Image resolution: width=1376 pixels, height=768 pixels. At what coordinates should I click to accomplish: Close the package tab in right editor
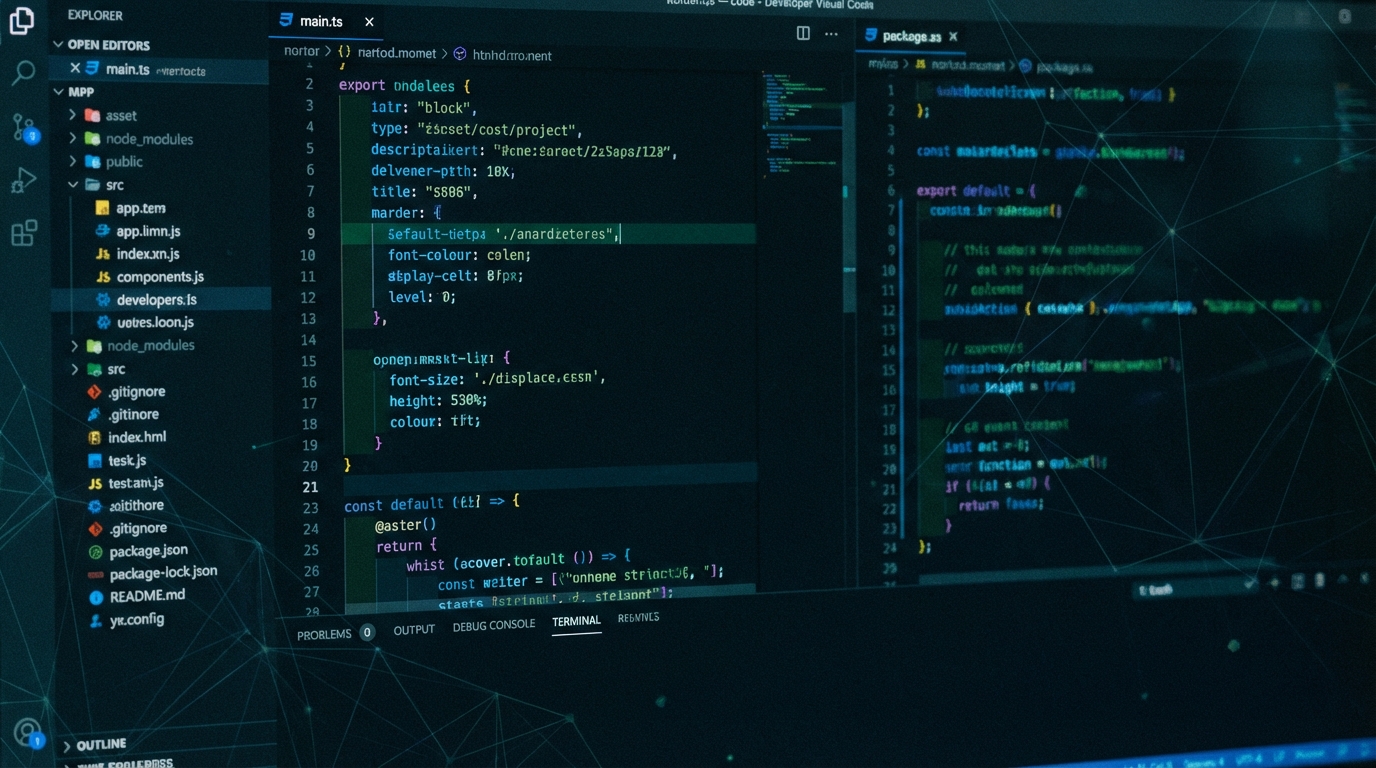pyautogui.click(x=953, y=36)
